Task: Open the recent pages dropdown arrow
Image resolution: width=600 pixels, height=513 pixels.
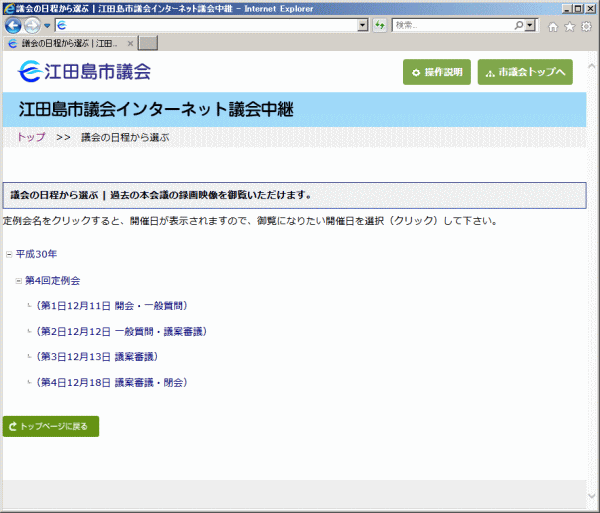Action: coord(47,26)
